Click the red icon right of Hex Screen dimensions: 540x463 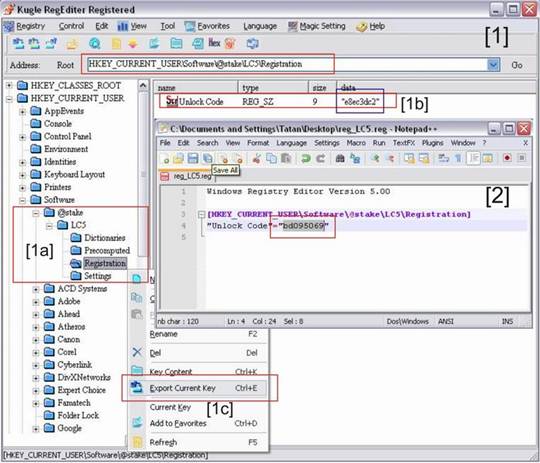tap(230, 43)
